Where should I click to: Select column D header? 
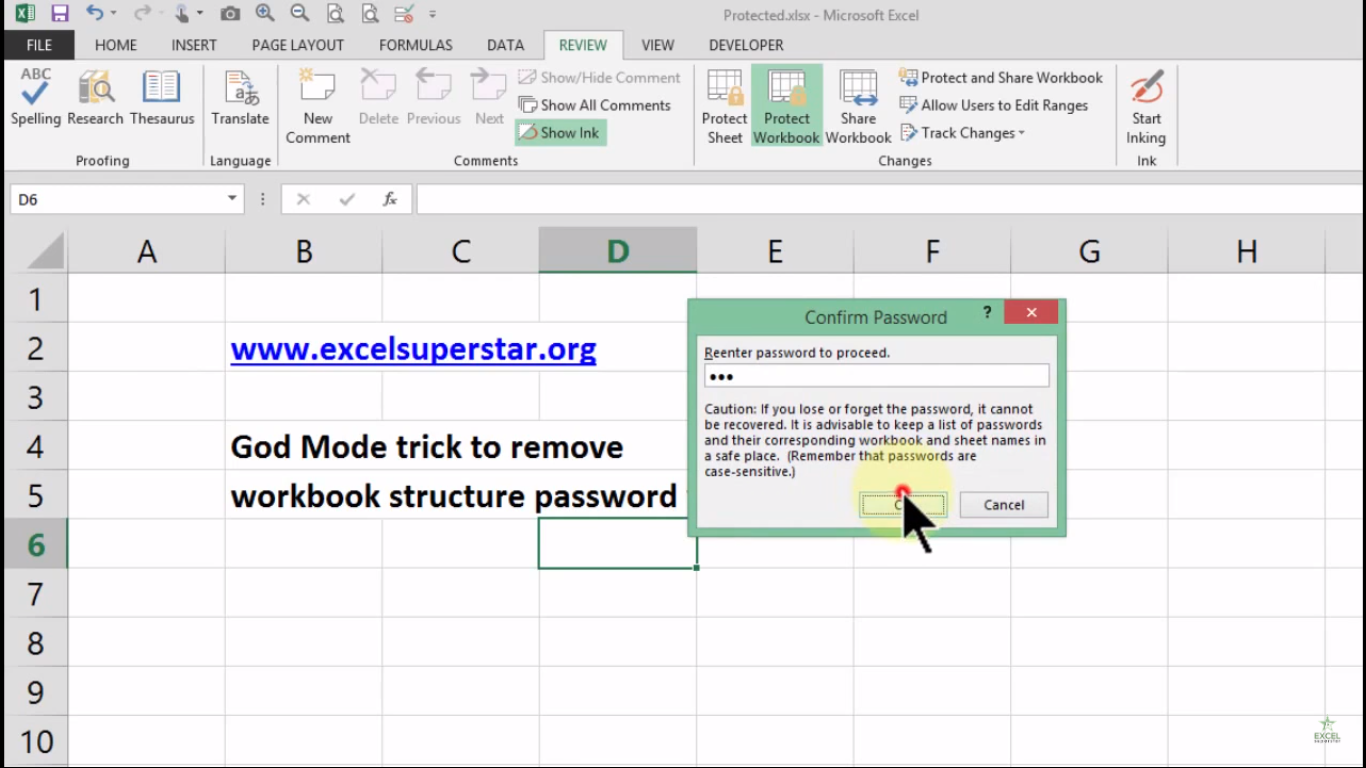618,251
